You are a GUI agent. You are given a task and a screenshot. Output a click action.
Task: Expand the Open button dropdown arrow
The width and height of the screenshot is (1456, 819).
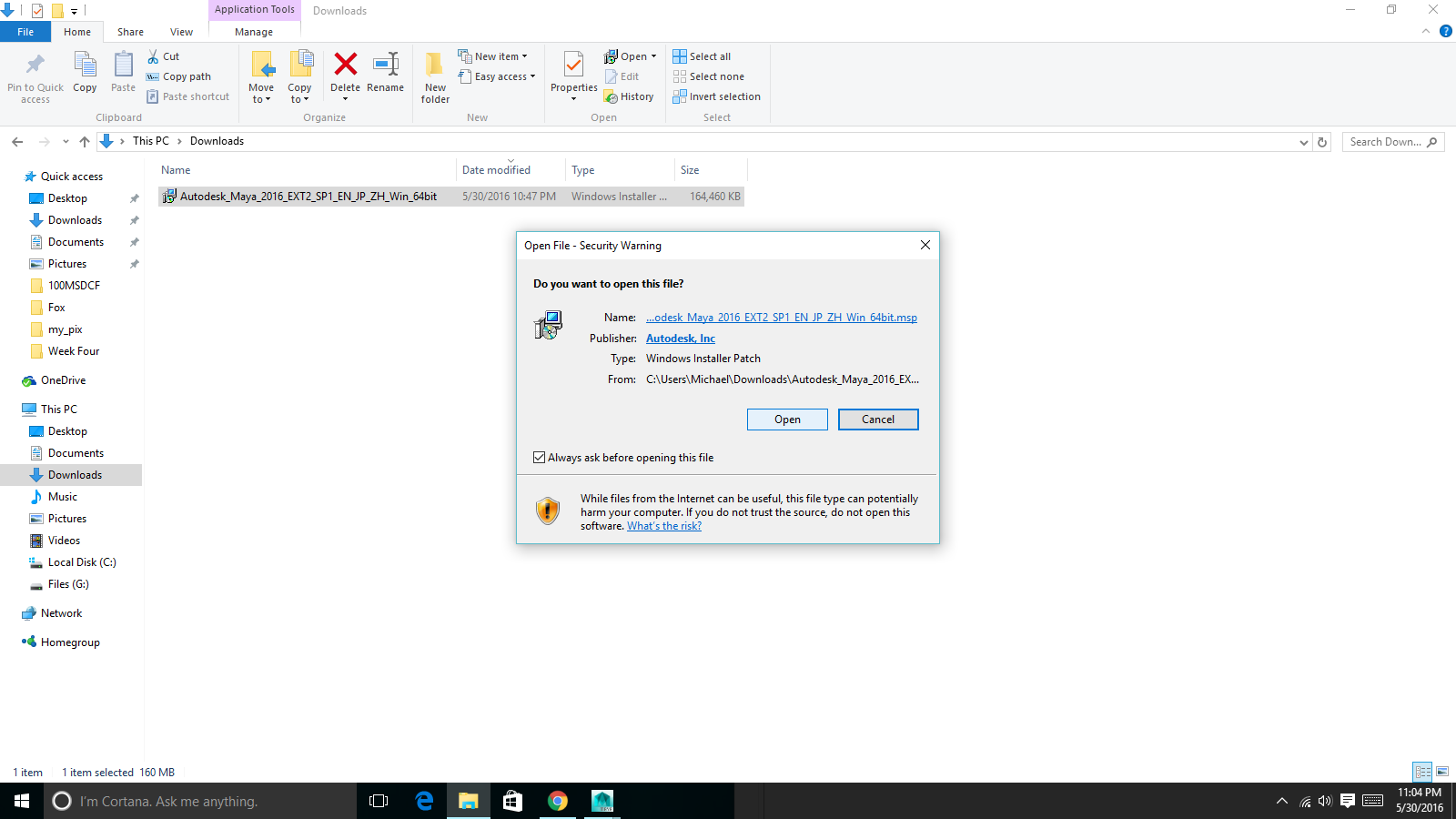(653, 56)
